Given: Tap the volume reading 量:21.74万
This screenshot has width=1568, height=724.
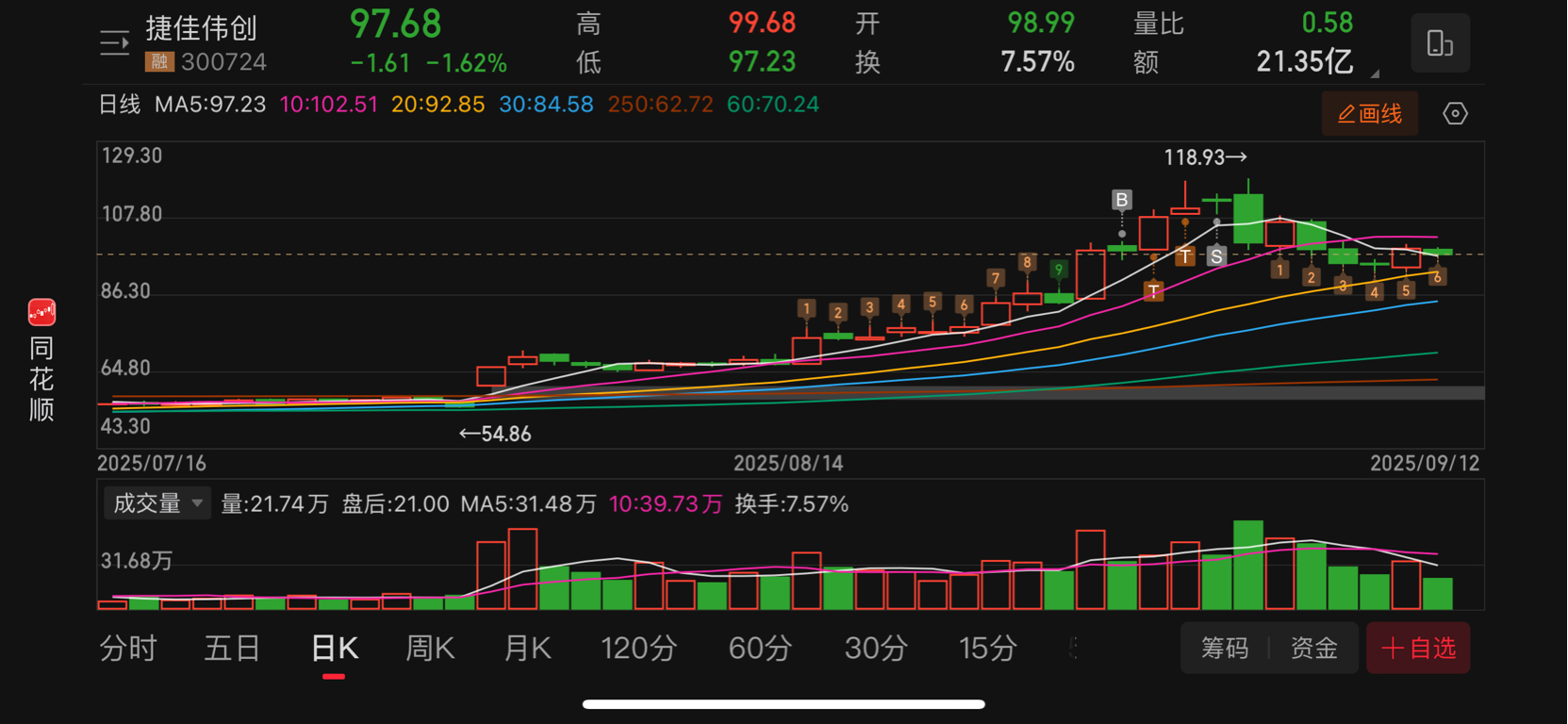Looking at the screenshot, I should point(274,504).
